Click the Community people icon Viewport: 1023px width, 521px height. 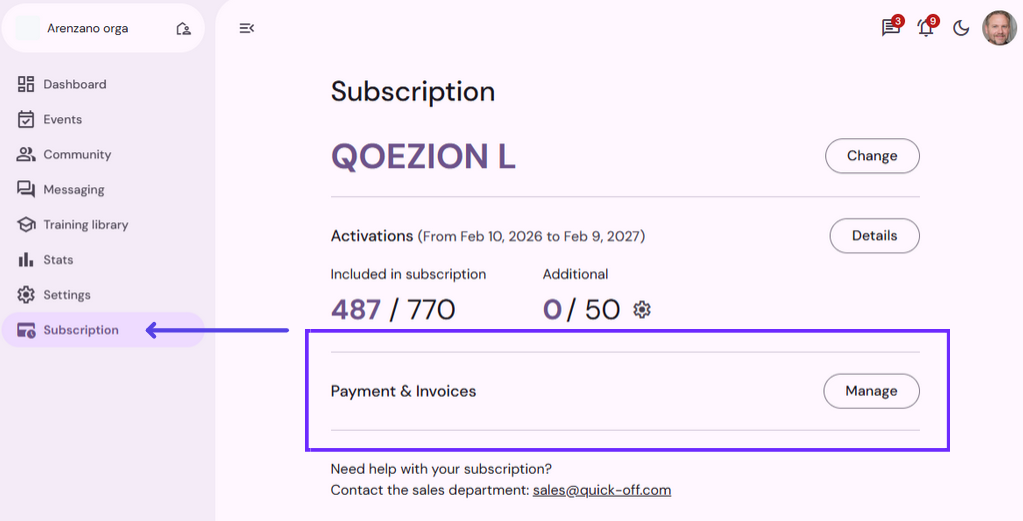click(26, 154)
